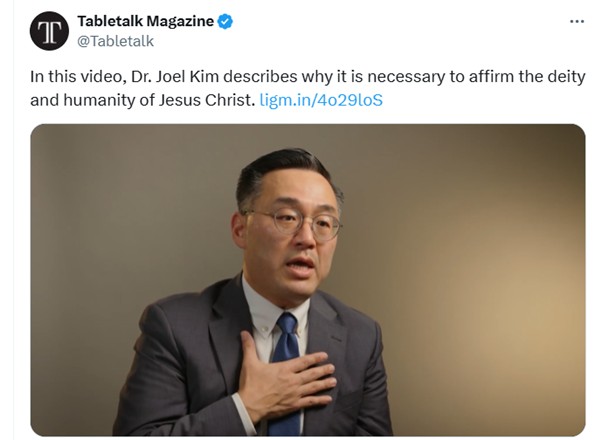Play the Dr. Joel Kim video
Viewport: 602px width, 440px height.
308,280
